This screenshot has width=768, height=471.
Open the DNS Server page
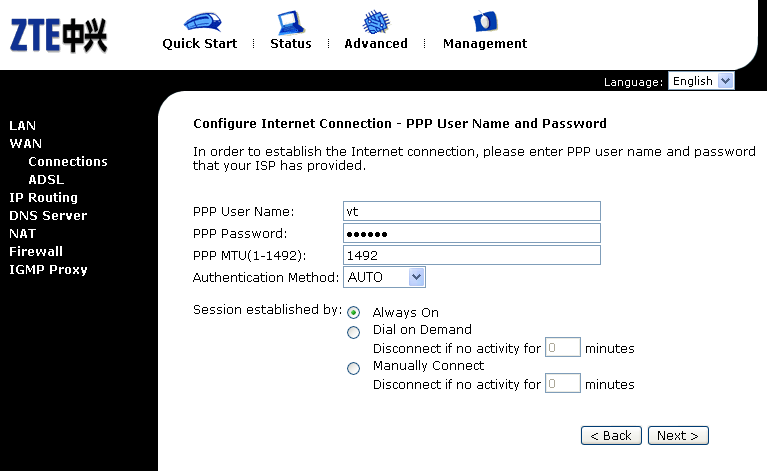point(48,215)
